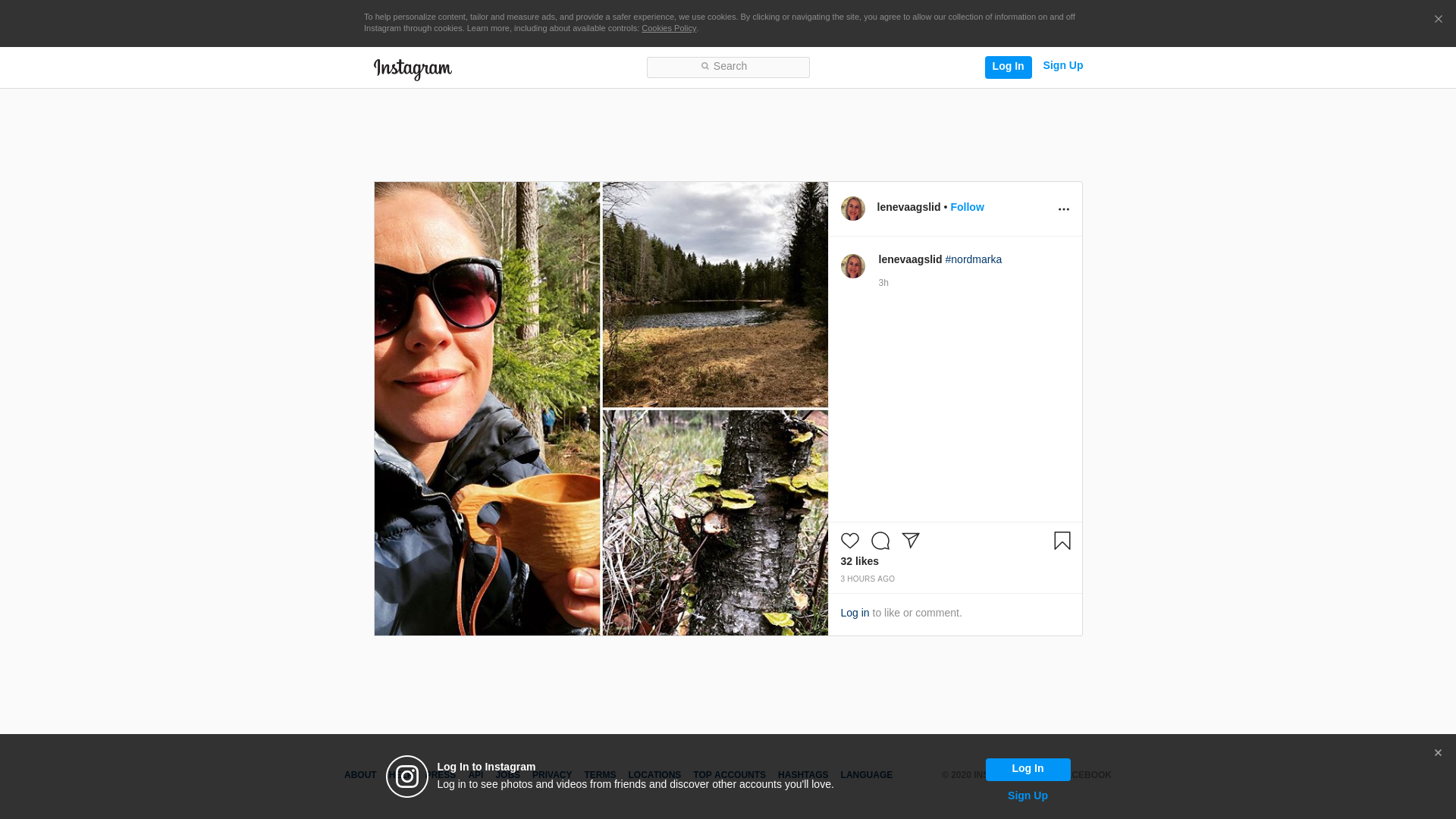Save post with bookmark icon
This screenshot has width=1456, height=819.
1062,541
